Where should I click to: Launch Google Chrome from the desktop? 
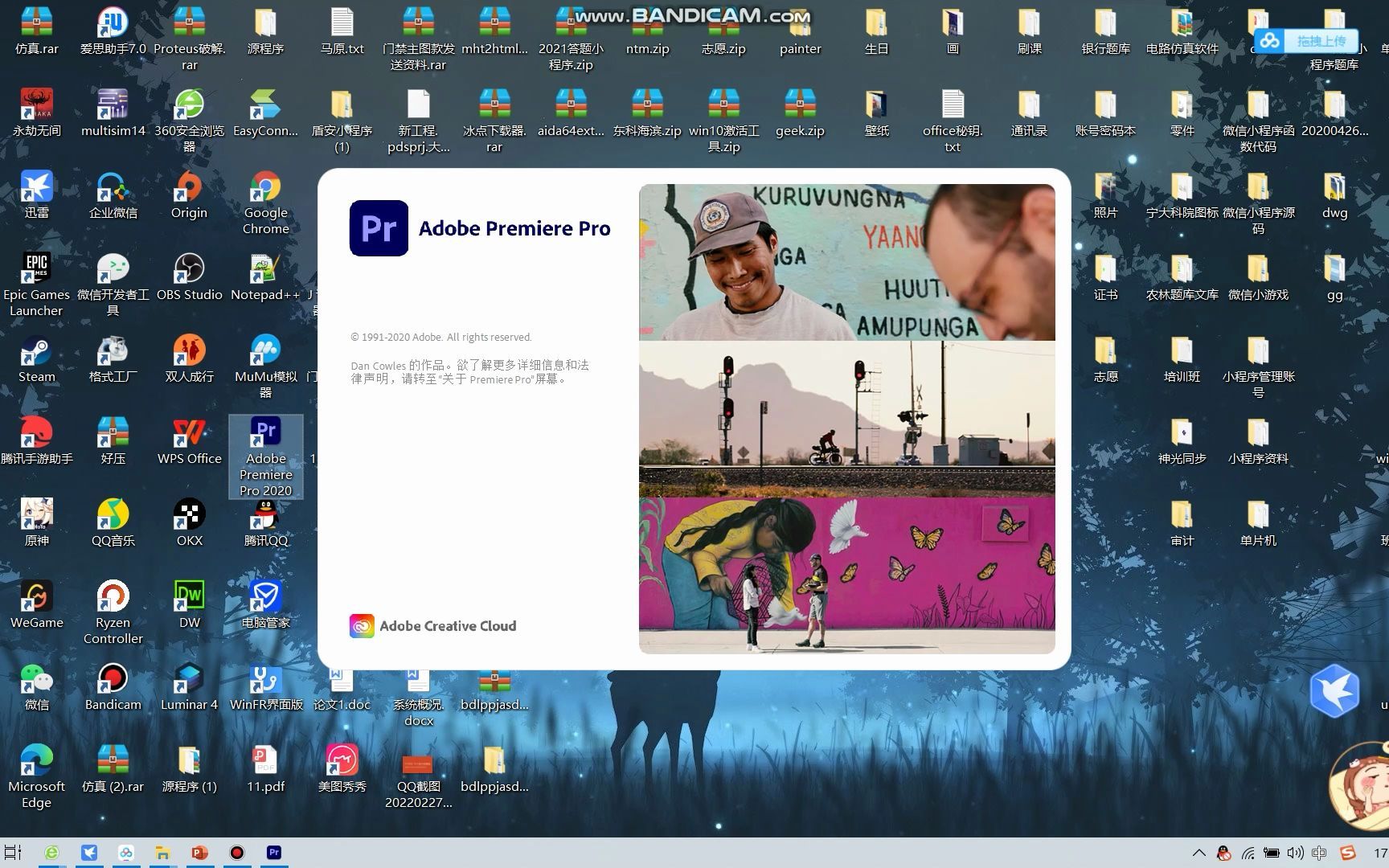[266, 203]
